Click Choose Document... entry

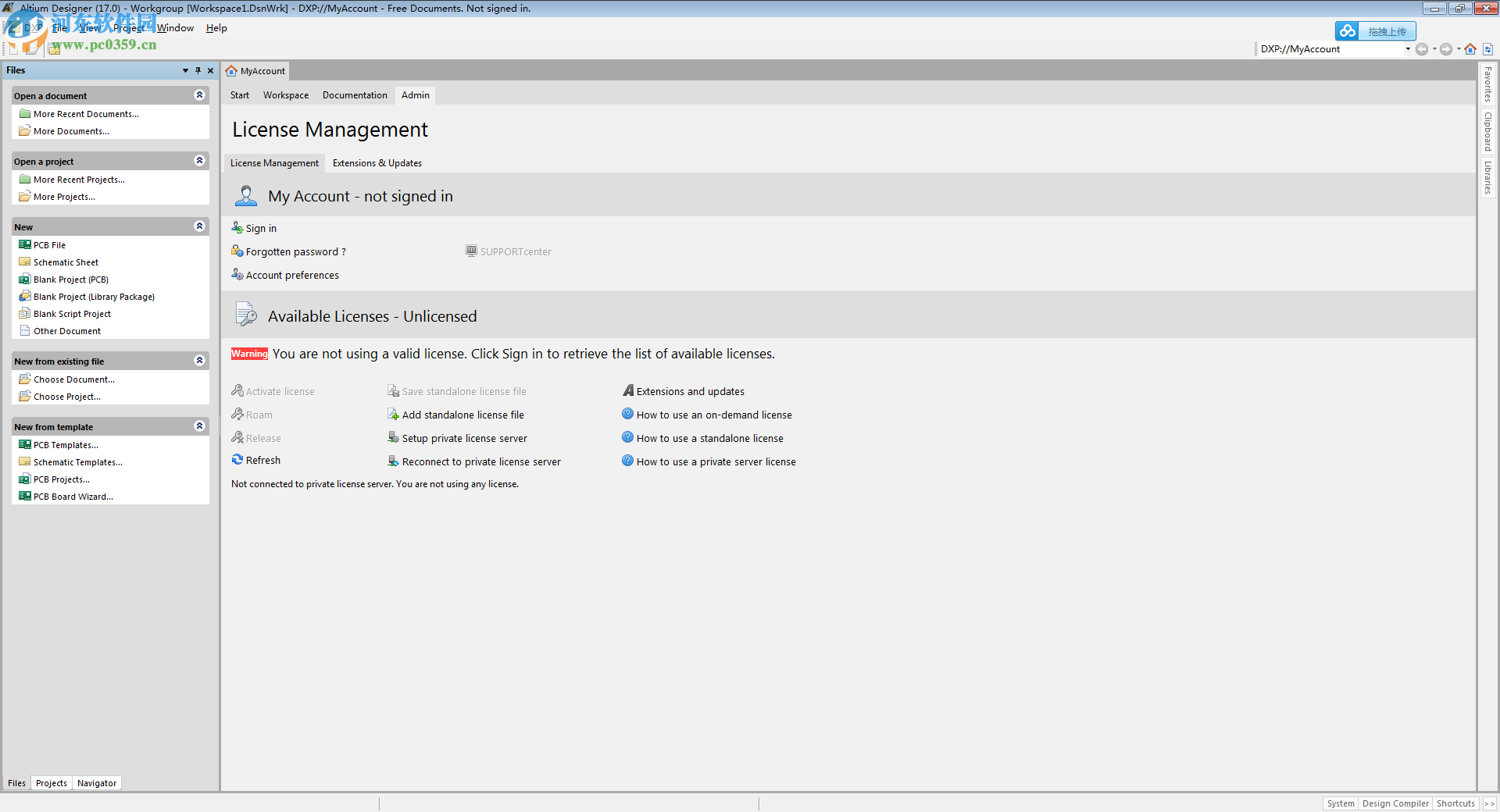pos(74,379)
